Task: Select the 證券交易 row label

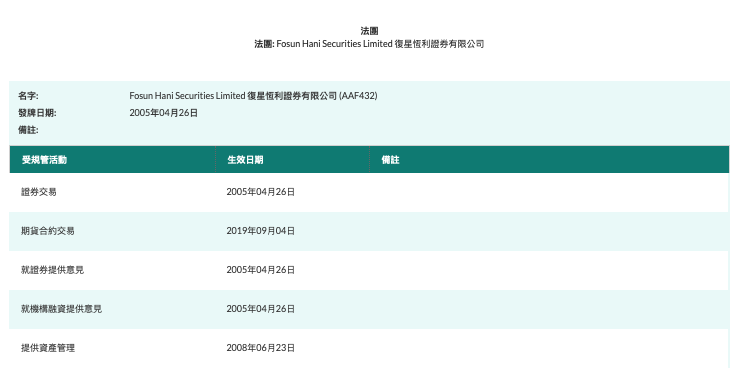Action: tap(39, 192)
